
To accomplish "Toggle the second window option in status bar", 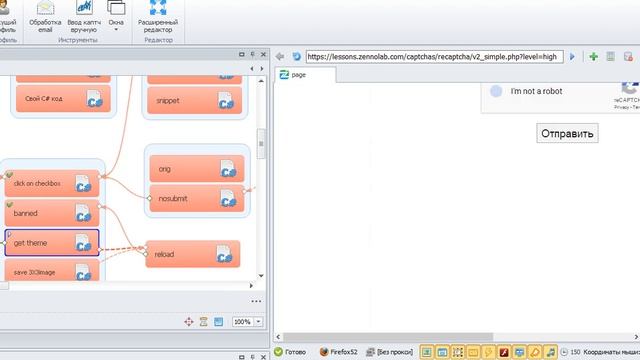I will coord(442,352).
